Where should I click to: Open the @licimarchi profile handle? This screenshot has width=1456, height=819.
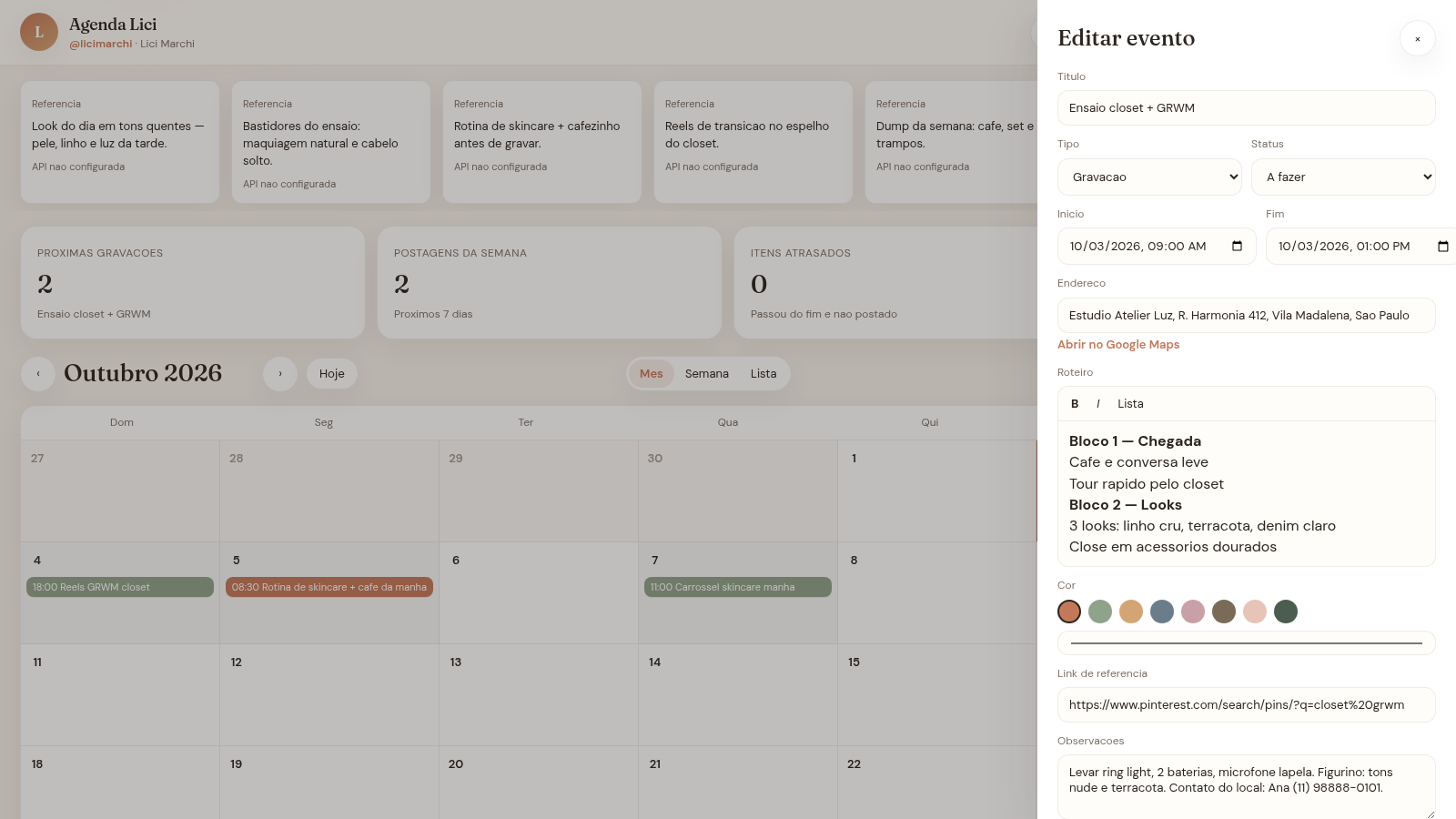point(101,44)
